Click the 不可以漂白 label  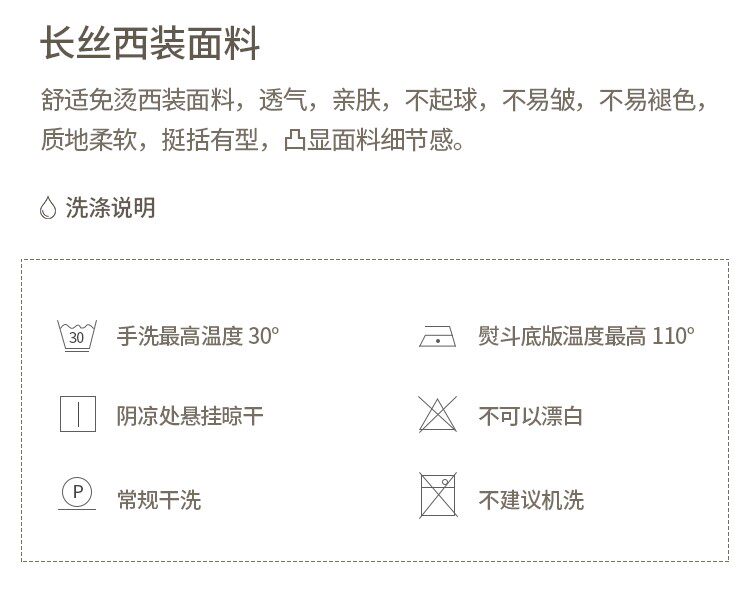[530, 415]
